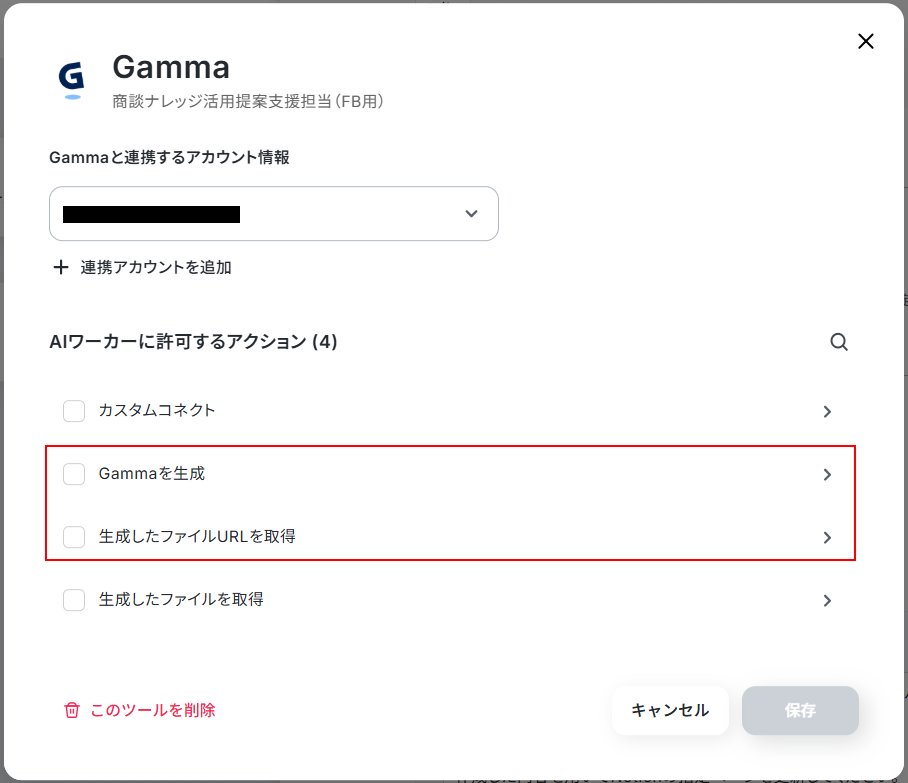Click 連携アカウントを追加 link text
The height and width of the screenshot is (783, 908).
[x=156, y=267]
